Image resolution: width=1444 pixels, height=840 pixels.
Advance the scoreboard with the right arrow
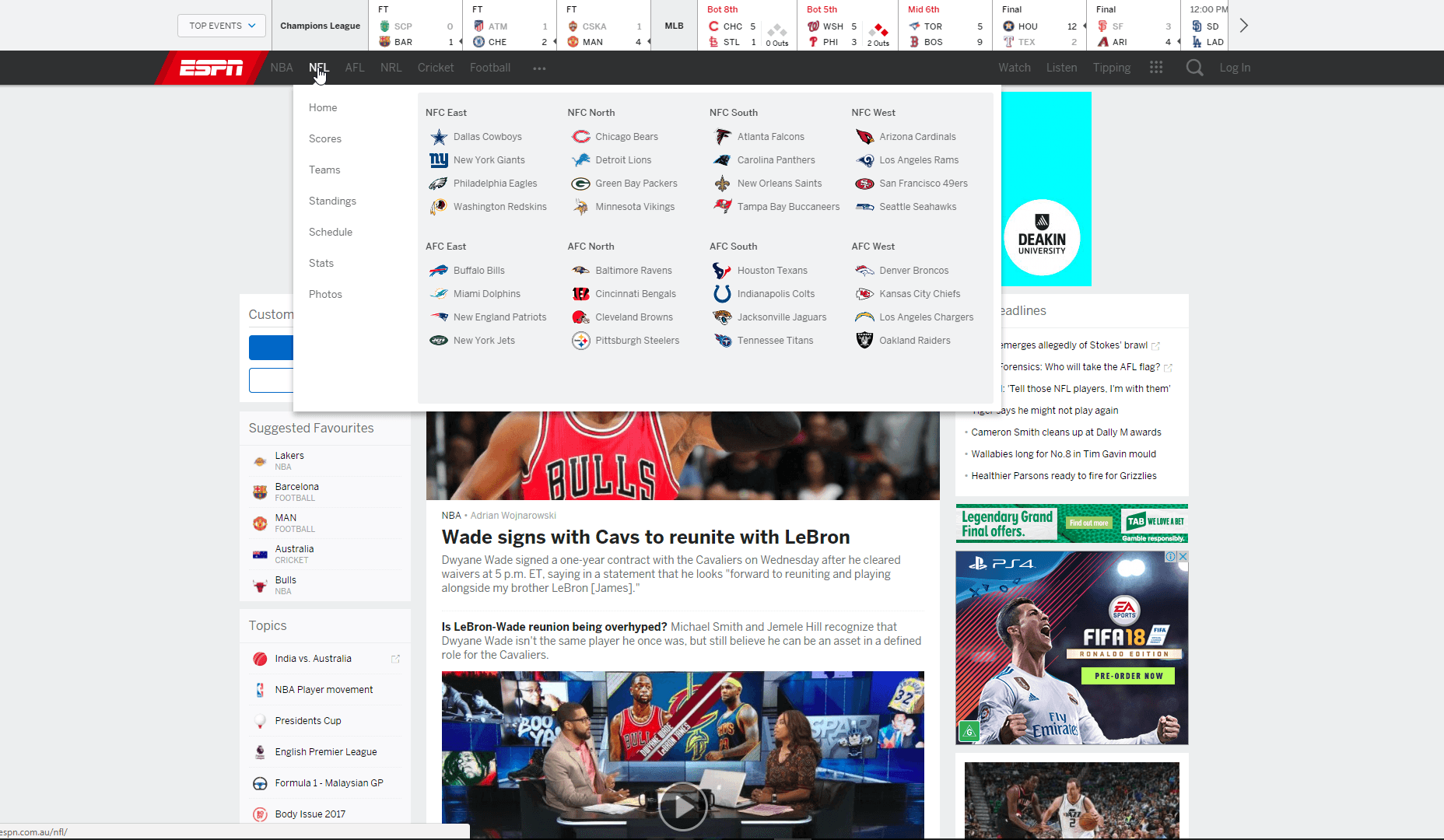(x=1243, y=26)
